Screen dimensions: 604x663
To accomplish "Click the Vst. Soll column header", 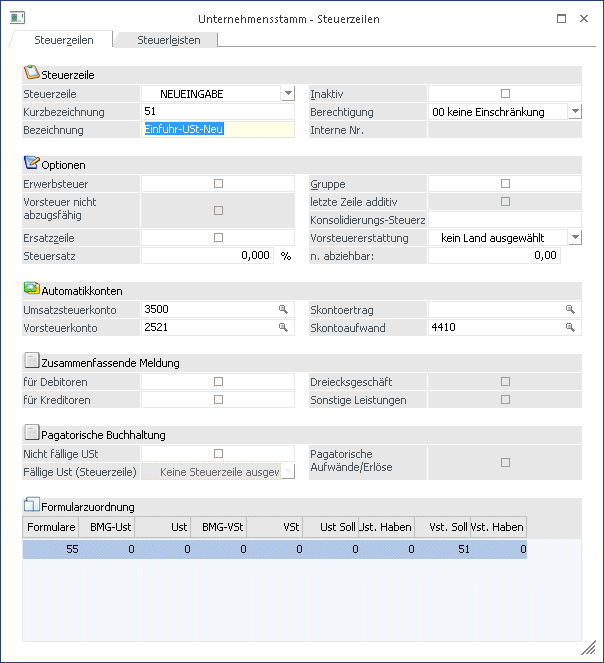I will point(442,526).
